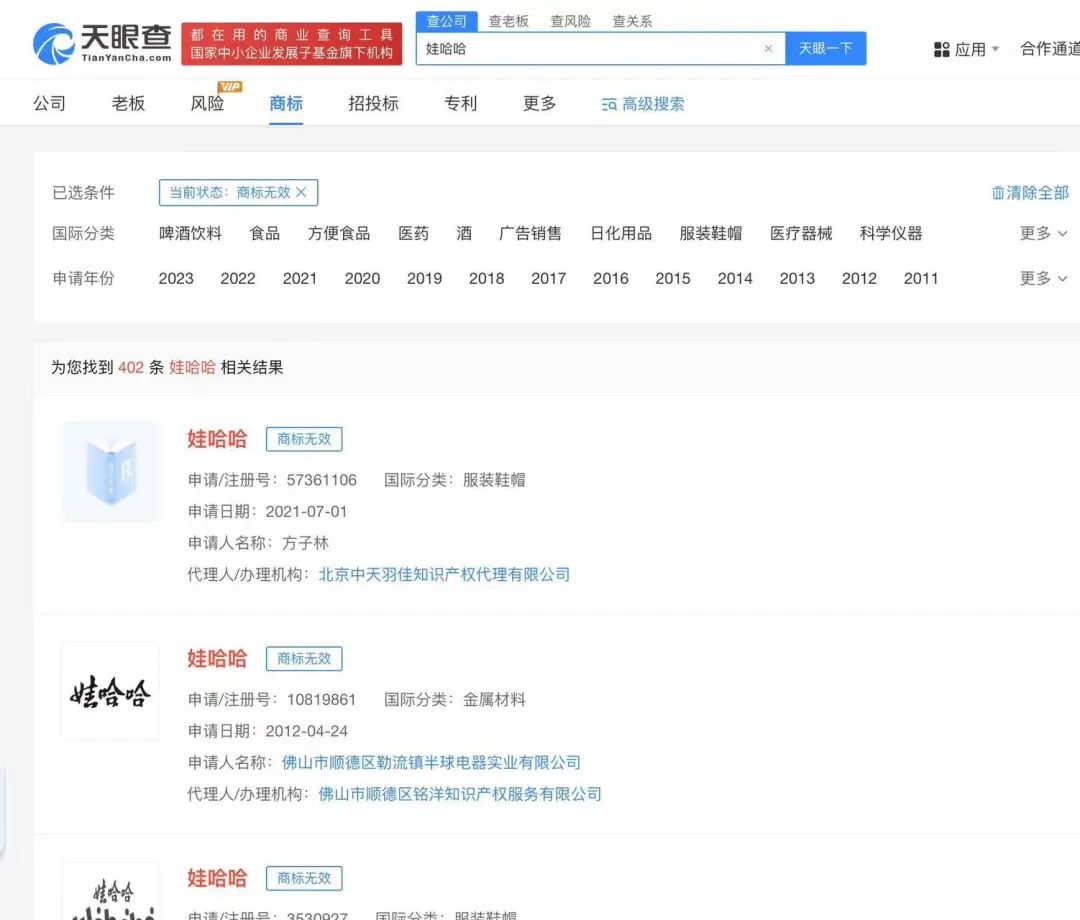Viewport: 1080px width, 920px height.
Task: Filter by application year 2015
Action: pos(673,278)
